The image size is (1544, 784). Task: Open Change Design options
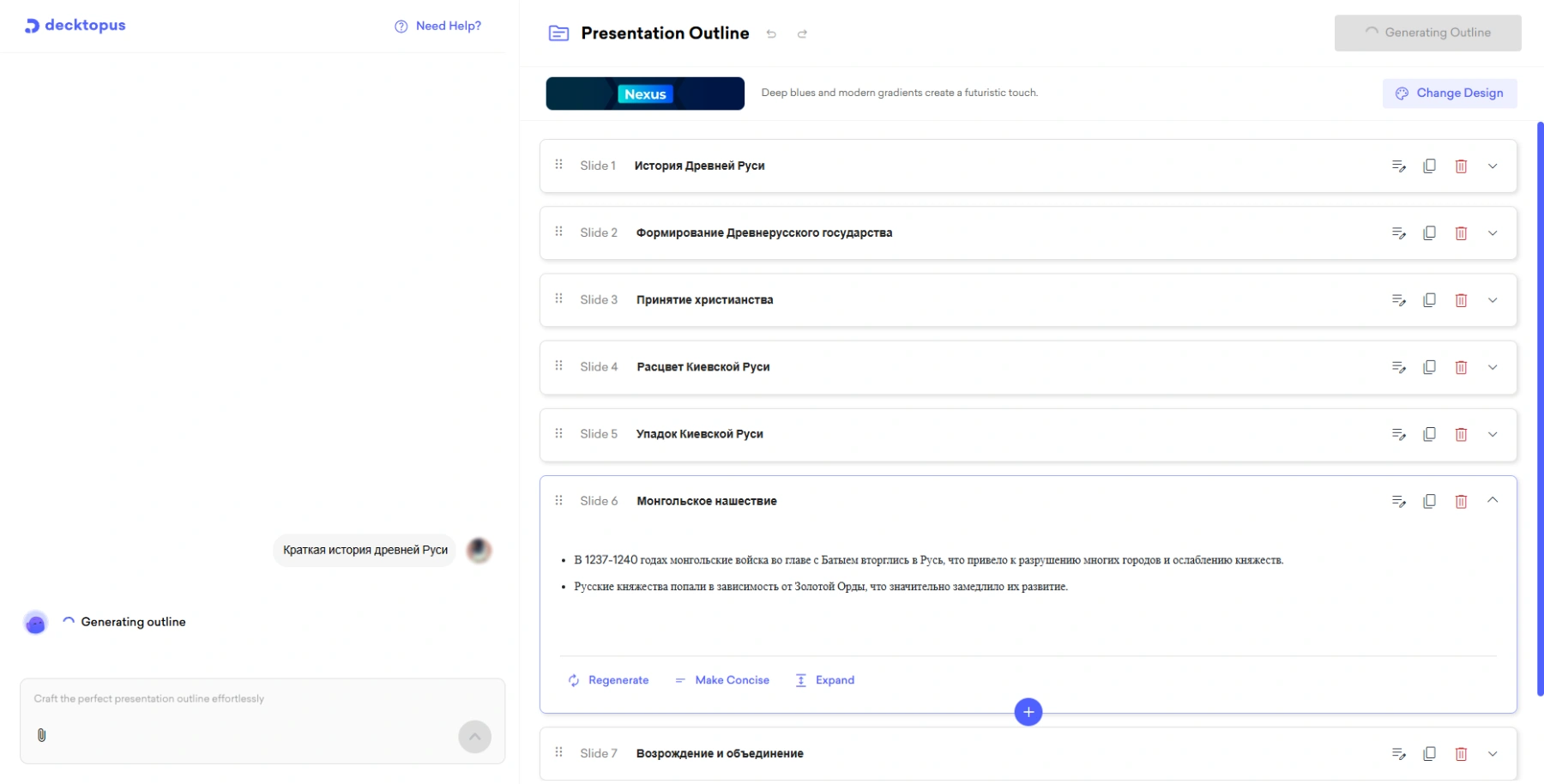(1449, 93)
